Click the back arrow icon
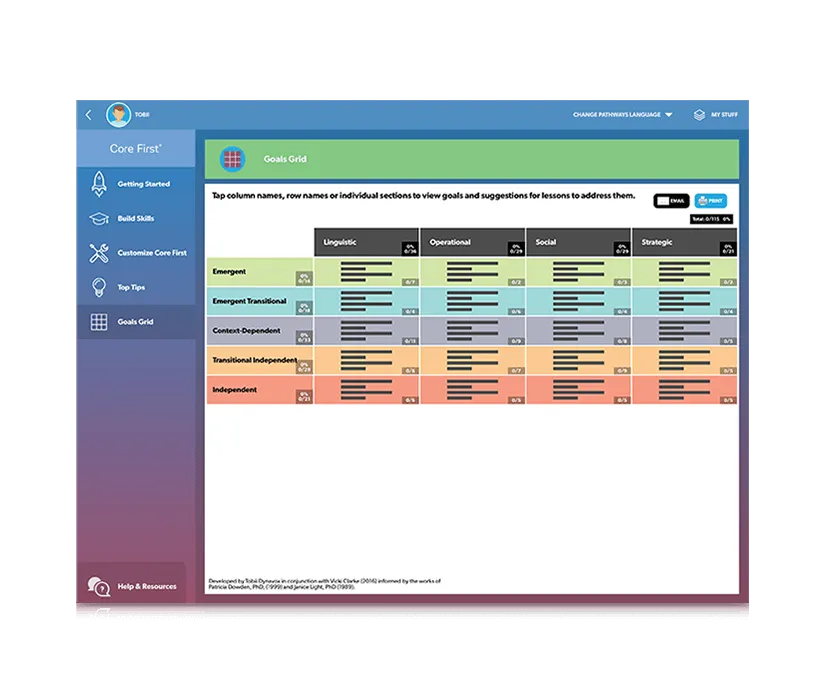The width and height of the screenshot is (825, 675). pyautogui.click(x=88, y=115)
